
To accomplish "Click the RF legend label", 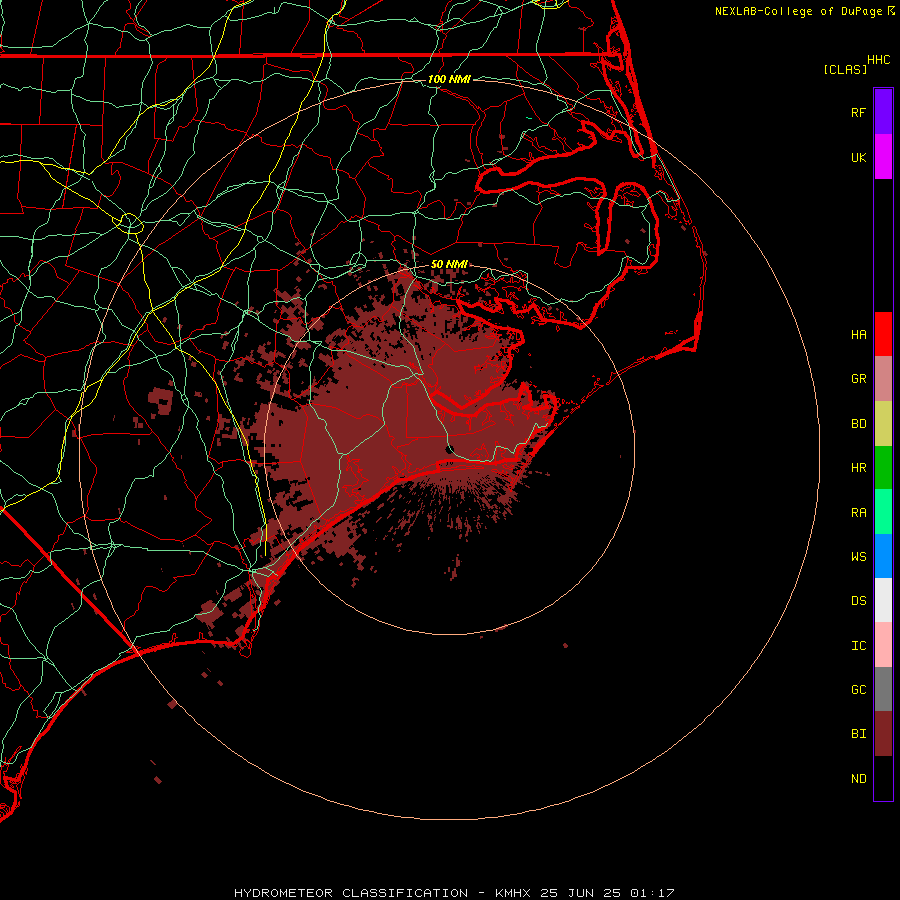I will (x=858, y=112).
